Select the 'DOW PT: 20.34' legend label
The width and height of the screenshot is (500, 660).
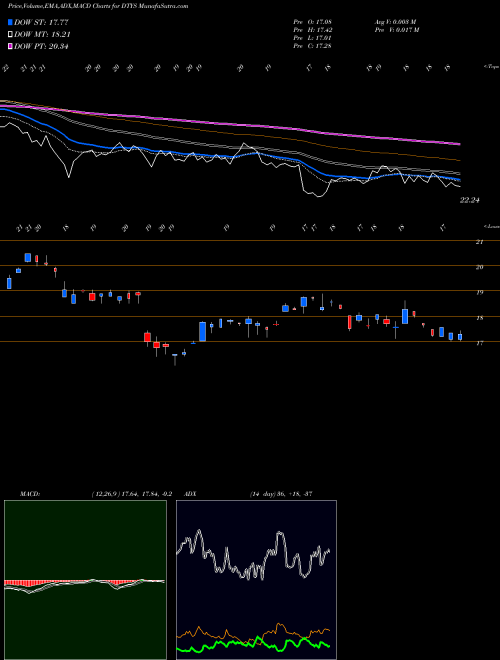click(x=41, y=46)
